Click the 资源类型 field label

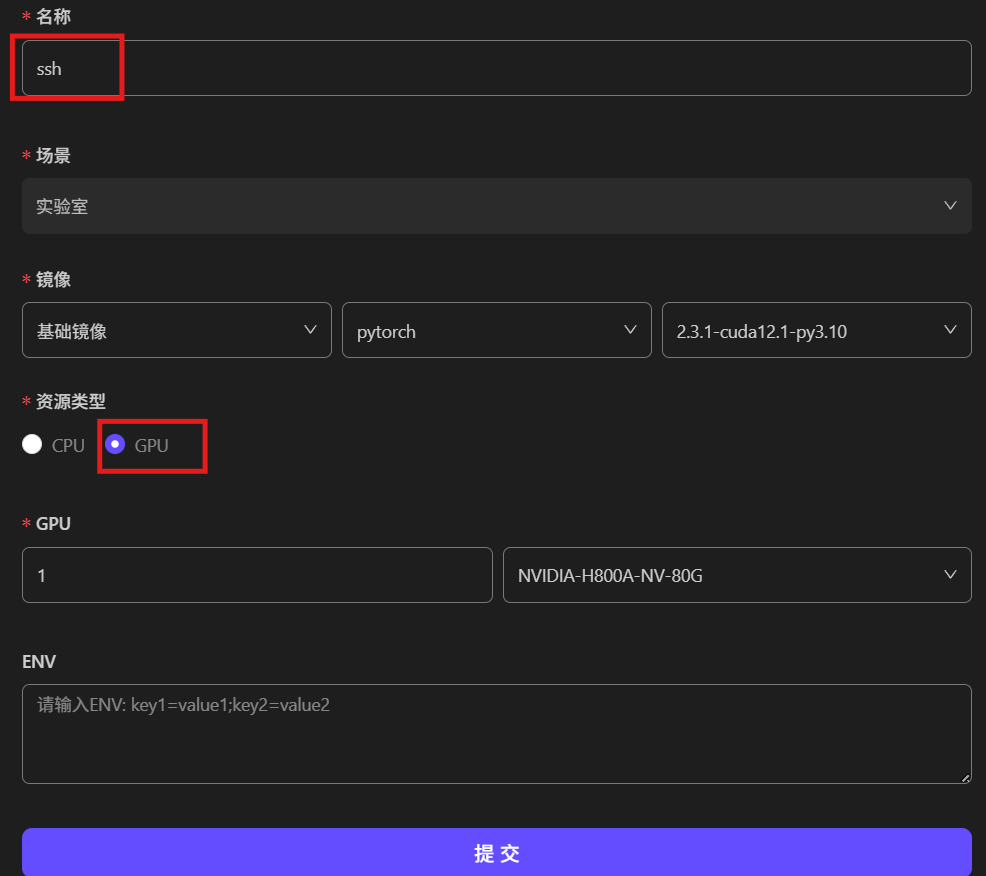[x=70, y=401]
